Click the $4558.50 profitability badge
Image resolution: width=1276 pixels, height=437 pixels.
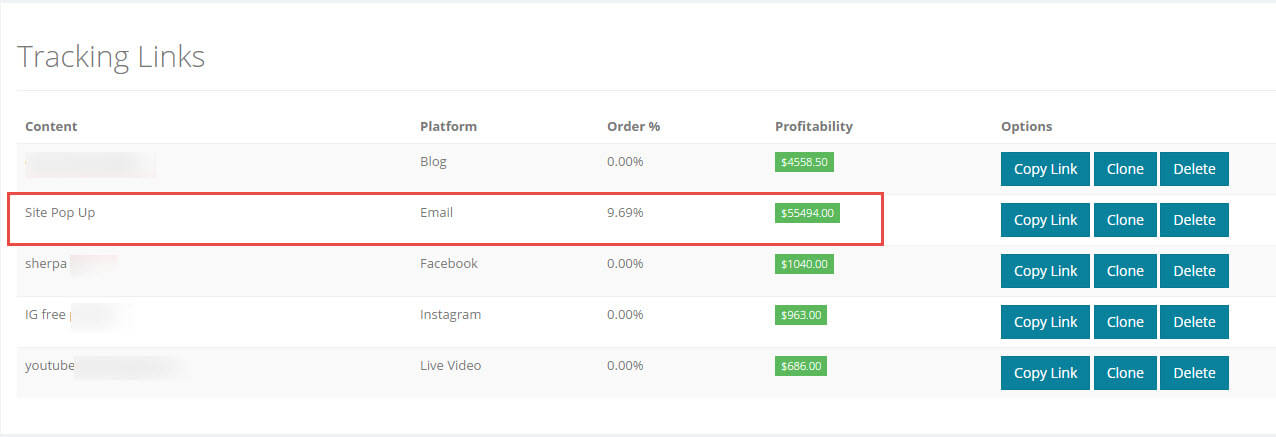click(x=805, y=162)
